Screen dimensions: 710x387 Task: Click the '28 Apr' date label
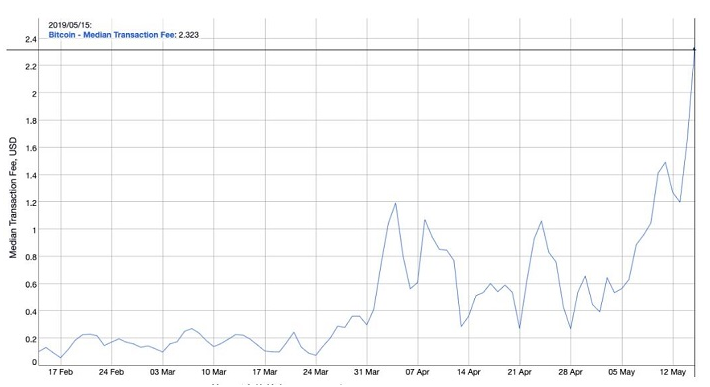point(571,372)
